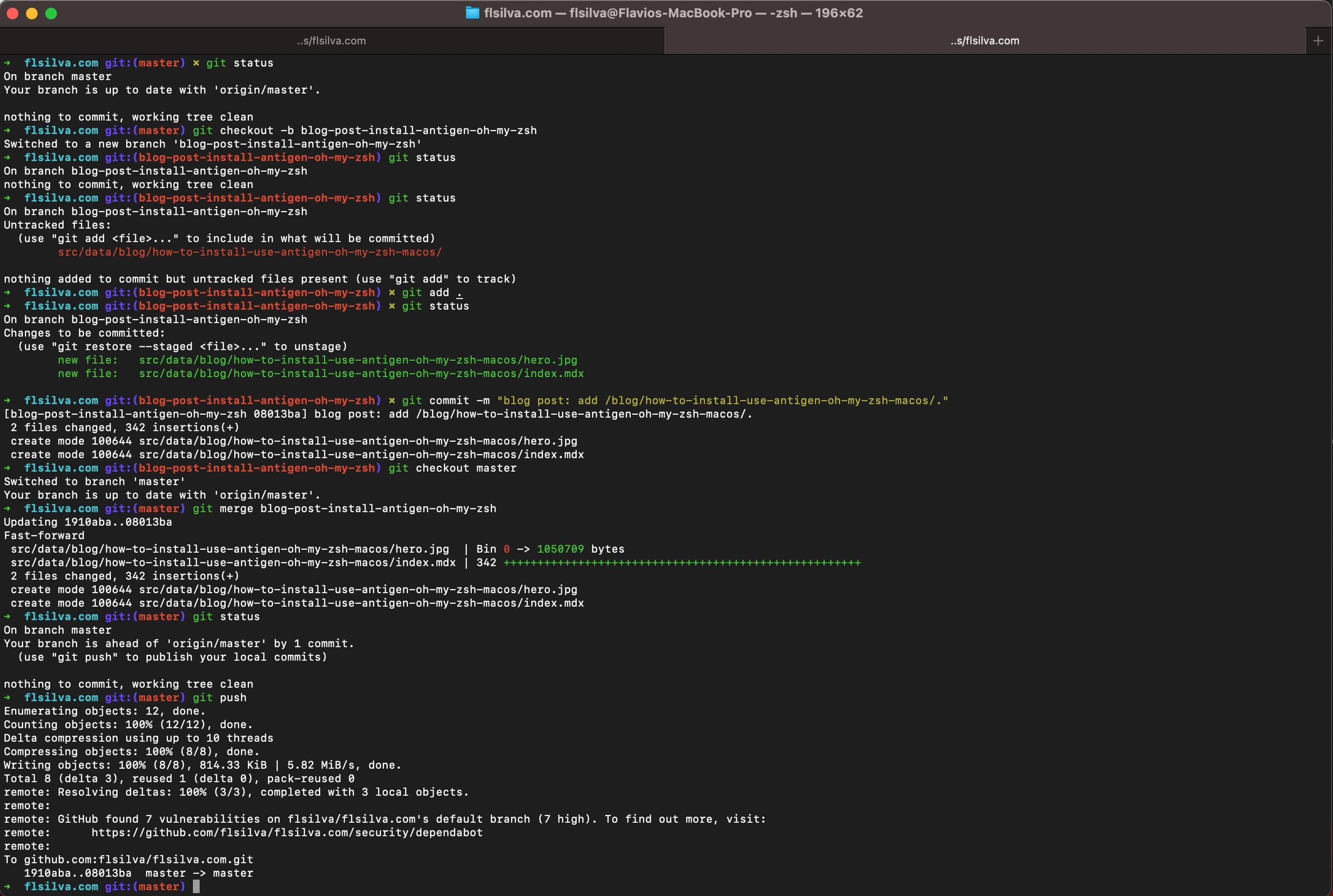Click the green full-screen traffic light

click(x=52, y=13)
